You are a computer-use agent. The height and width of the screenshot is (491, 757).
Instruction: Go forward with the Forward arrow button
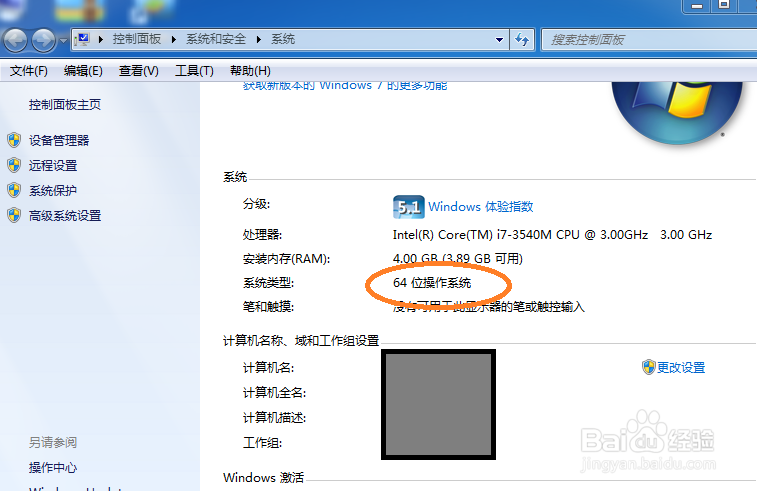click(43, 40)
